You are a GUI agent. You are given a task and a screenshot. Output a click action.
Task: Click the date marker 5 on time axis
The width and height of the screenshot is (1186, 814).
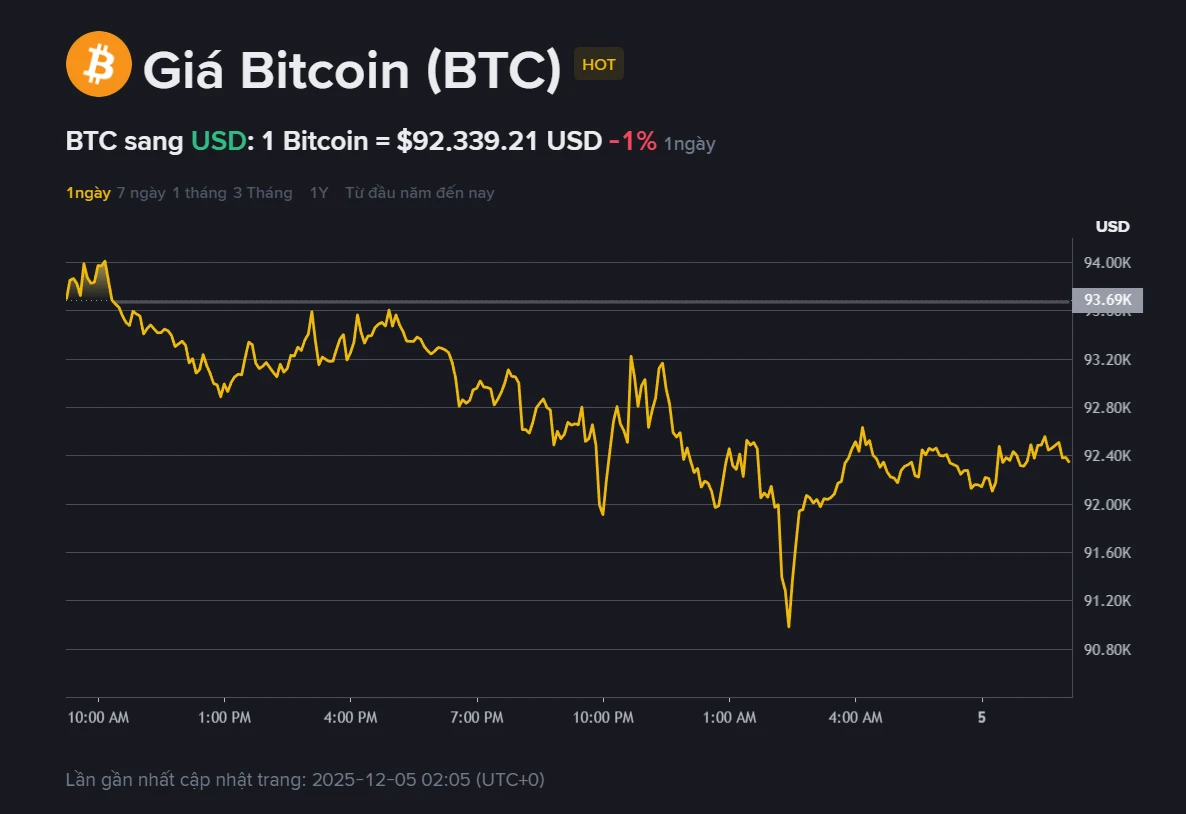[x=982, y=718]
